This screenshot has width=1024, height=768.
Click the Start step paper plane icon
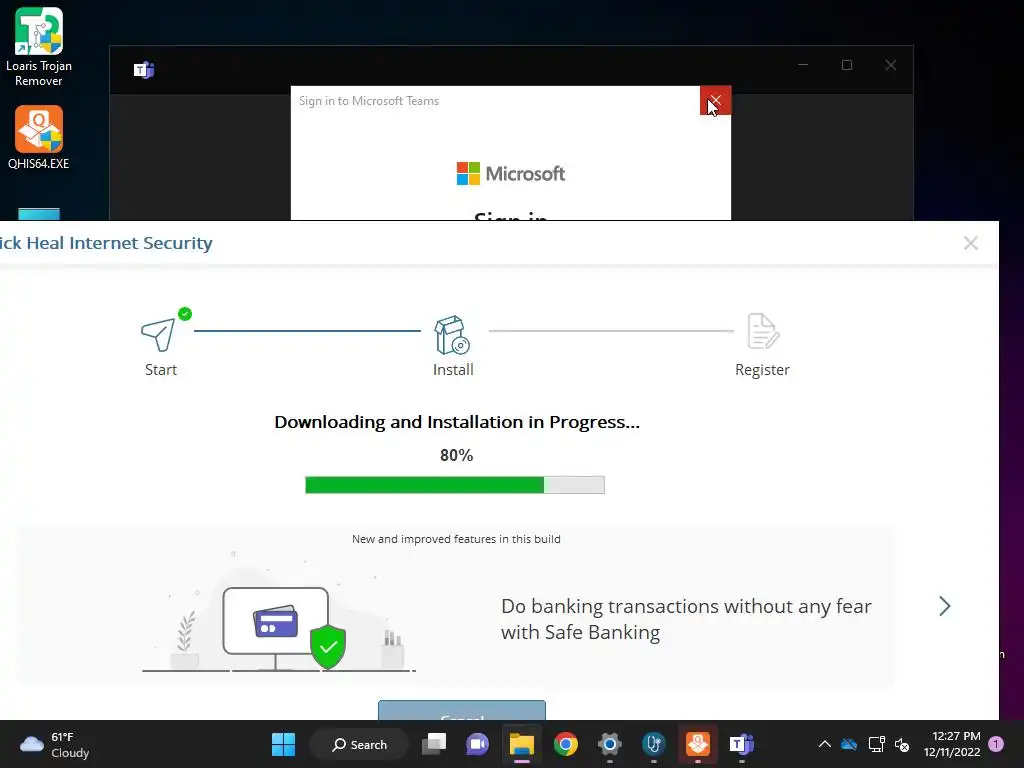coord(158,334)
